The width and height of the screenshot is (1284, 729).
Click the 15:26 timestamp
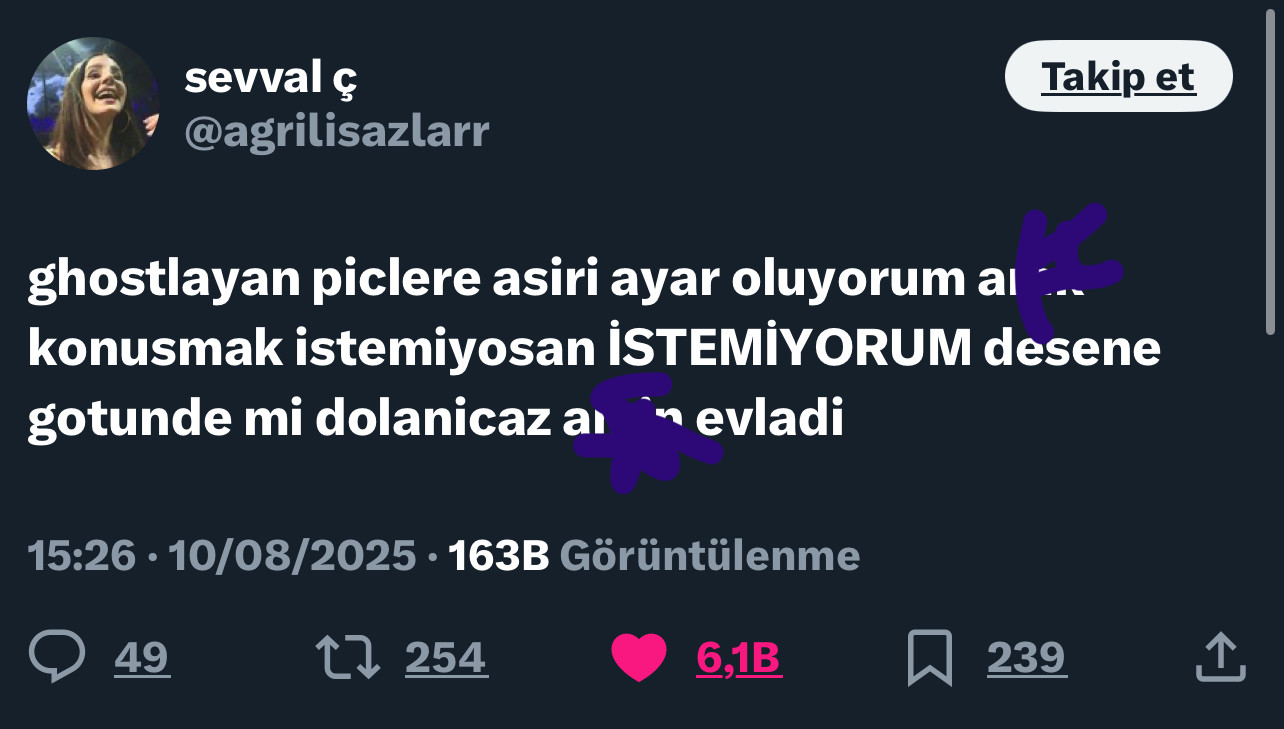click(x=82, y=555)
